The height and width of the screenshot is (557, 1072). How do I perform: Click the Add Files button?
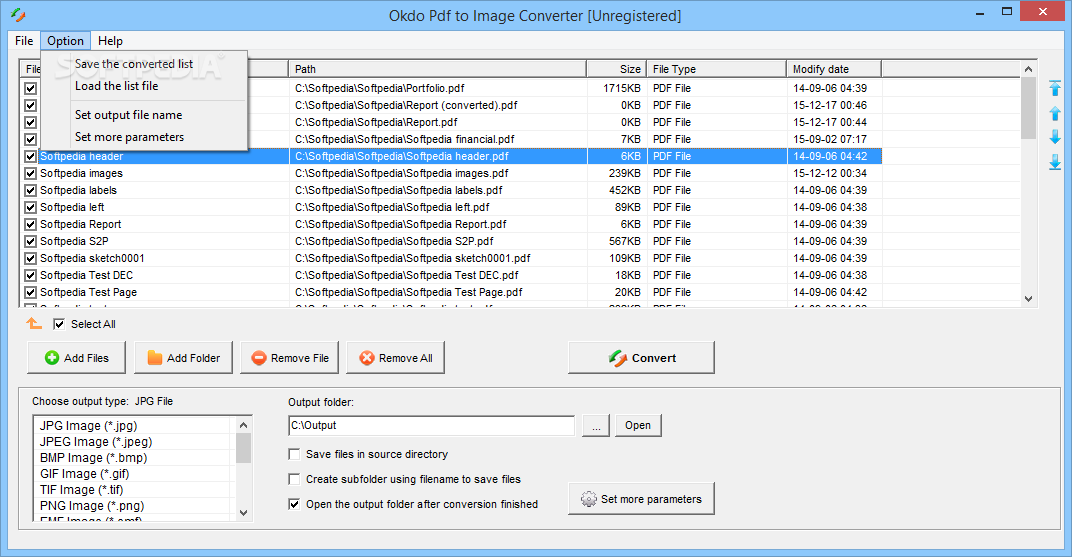pyautogui.click(x=77, y=357)
